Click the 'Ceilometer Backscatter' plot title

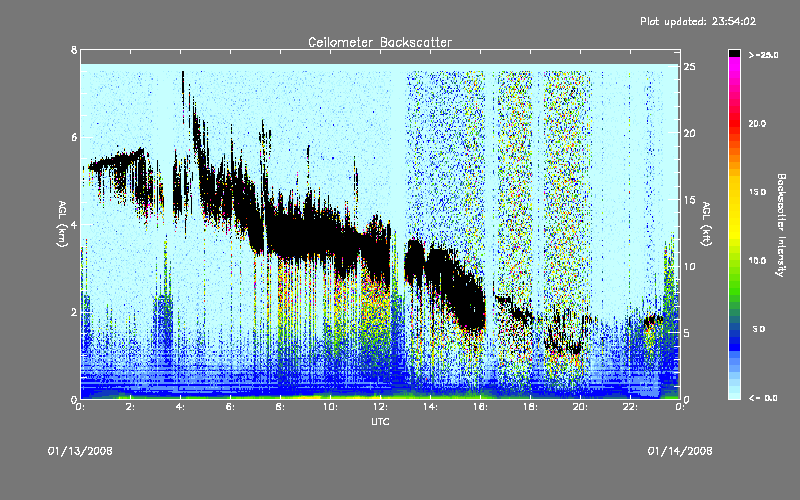pyautogui.click(x=380, y=42)
